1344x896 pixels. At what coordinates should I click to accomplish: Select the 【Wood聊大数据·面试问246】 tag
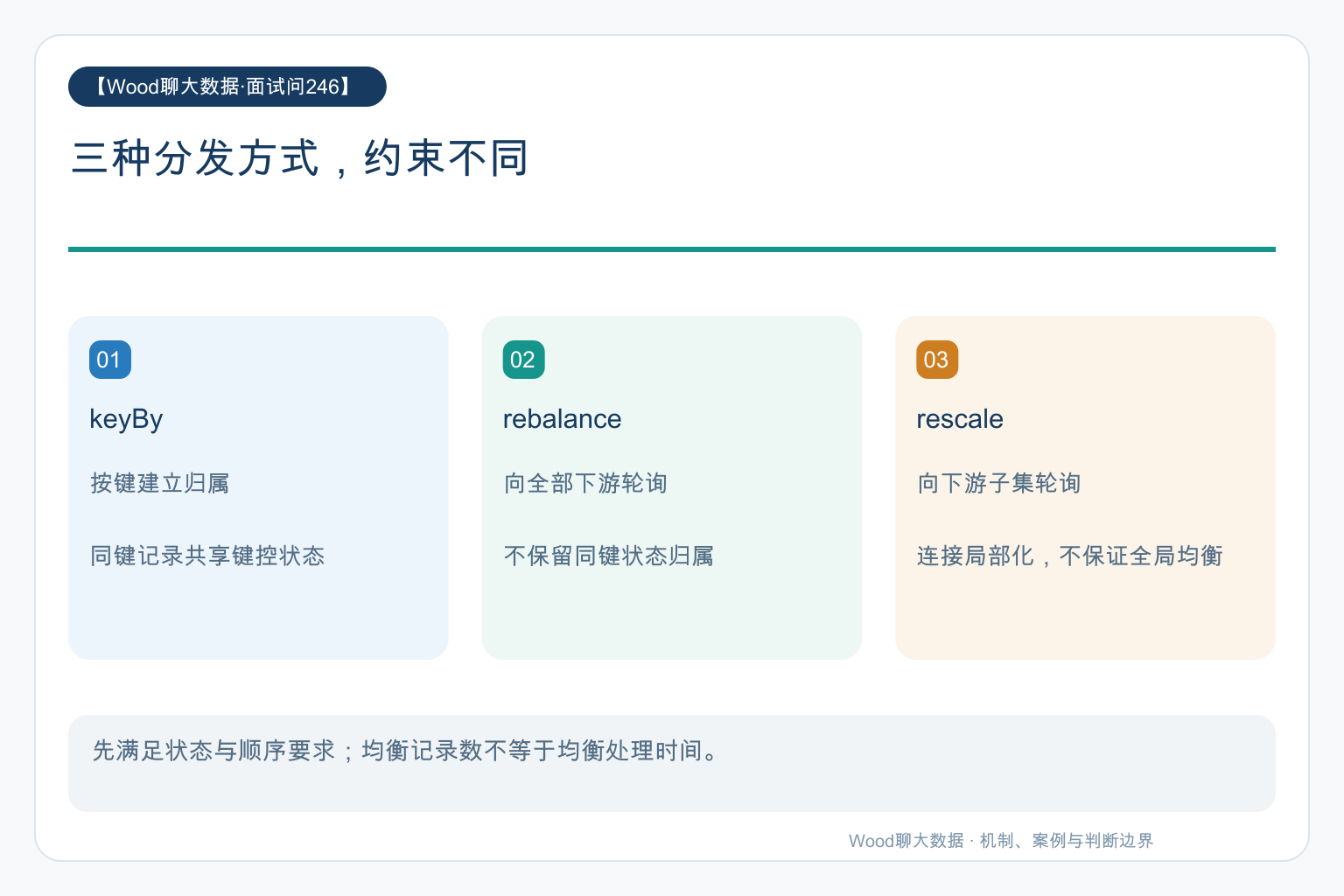click(x=227, y=87)
